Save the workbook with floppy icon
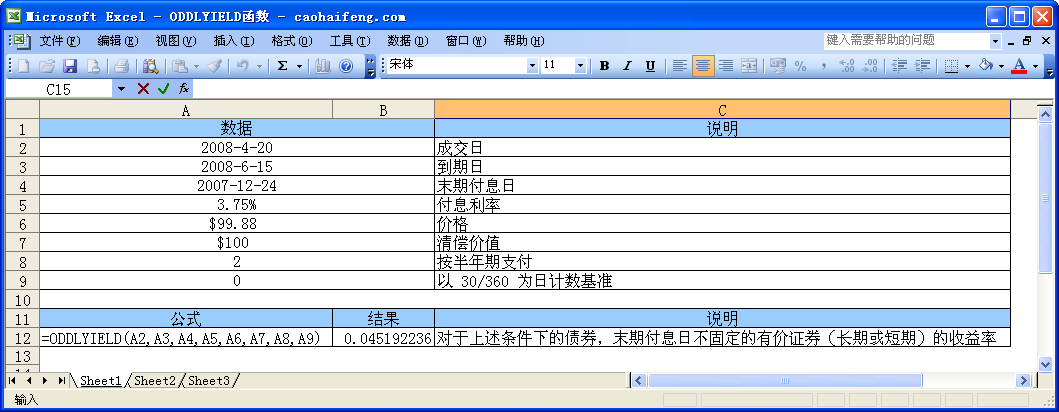Viewport: 1059px width, 412px height. click(x=70, y=66)
